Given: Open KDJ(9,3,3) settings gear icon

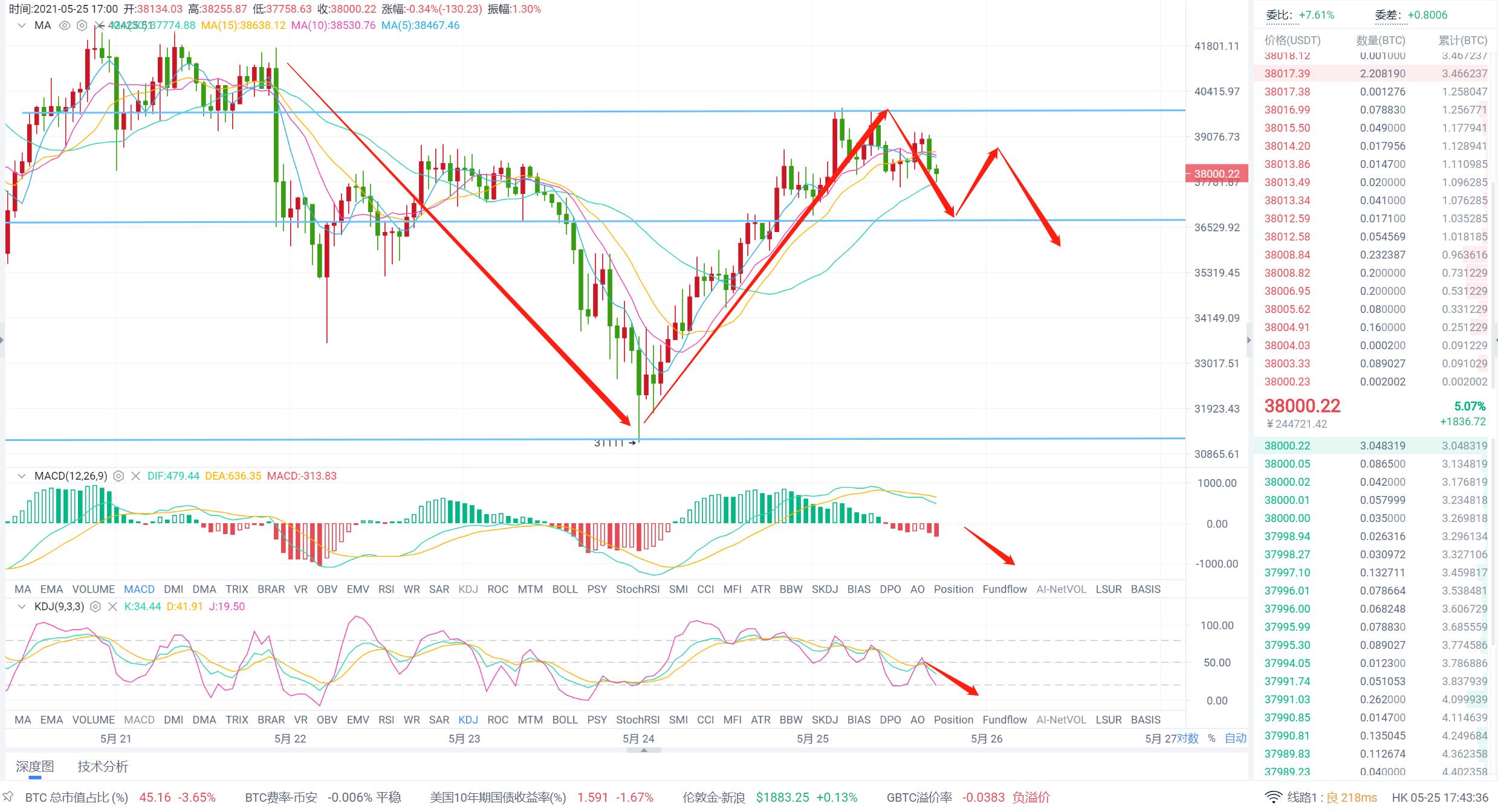Looking at the screenshot, I should coord(95,607).
